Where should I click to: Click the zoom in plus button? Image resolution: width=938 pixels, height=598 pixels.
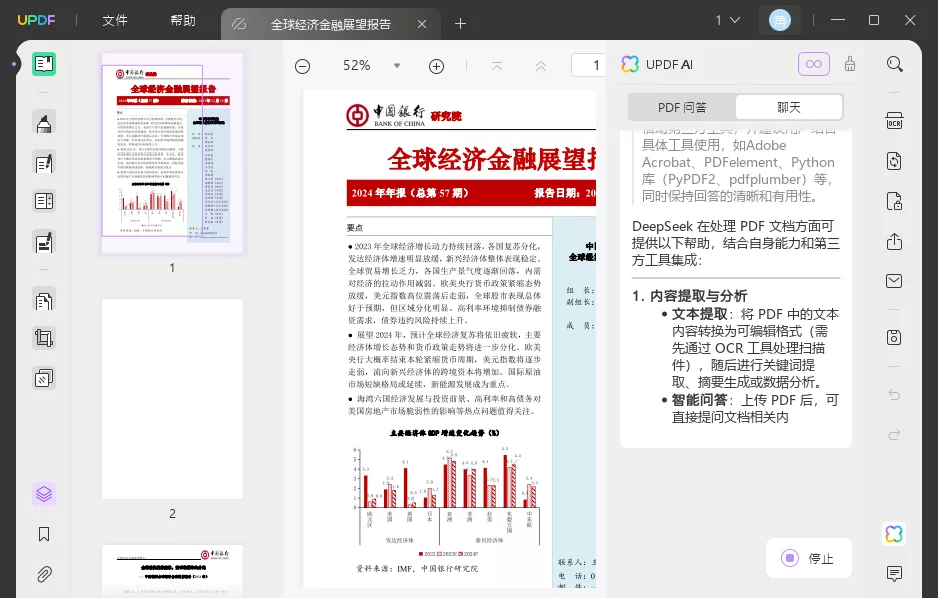click(x=437, y=66)
